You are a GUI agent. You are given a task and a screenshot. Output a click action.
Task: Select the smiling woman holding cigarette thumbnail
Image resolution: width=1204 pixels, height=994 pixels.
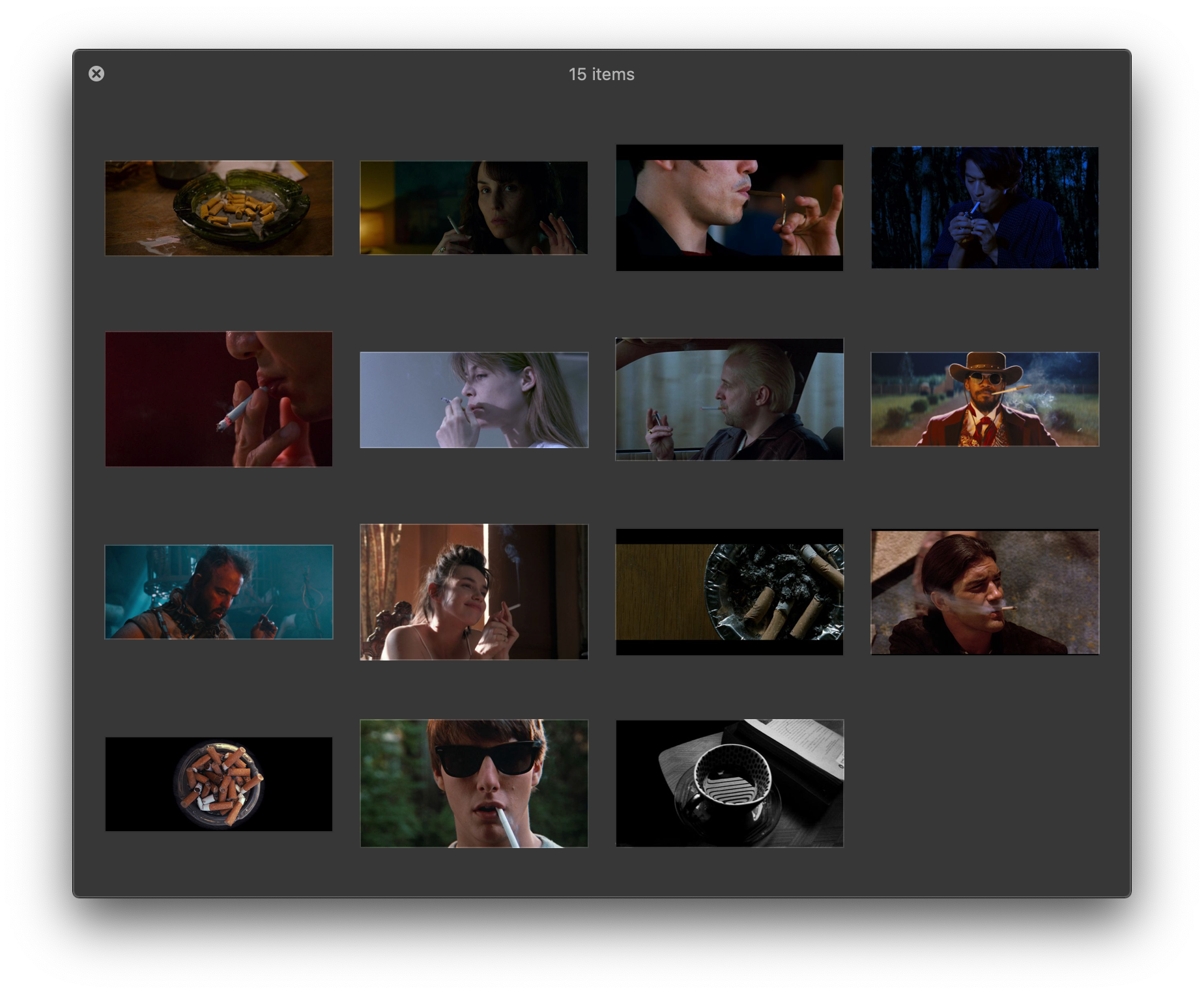coord(474,592)
